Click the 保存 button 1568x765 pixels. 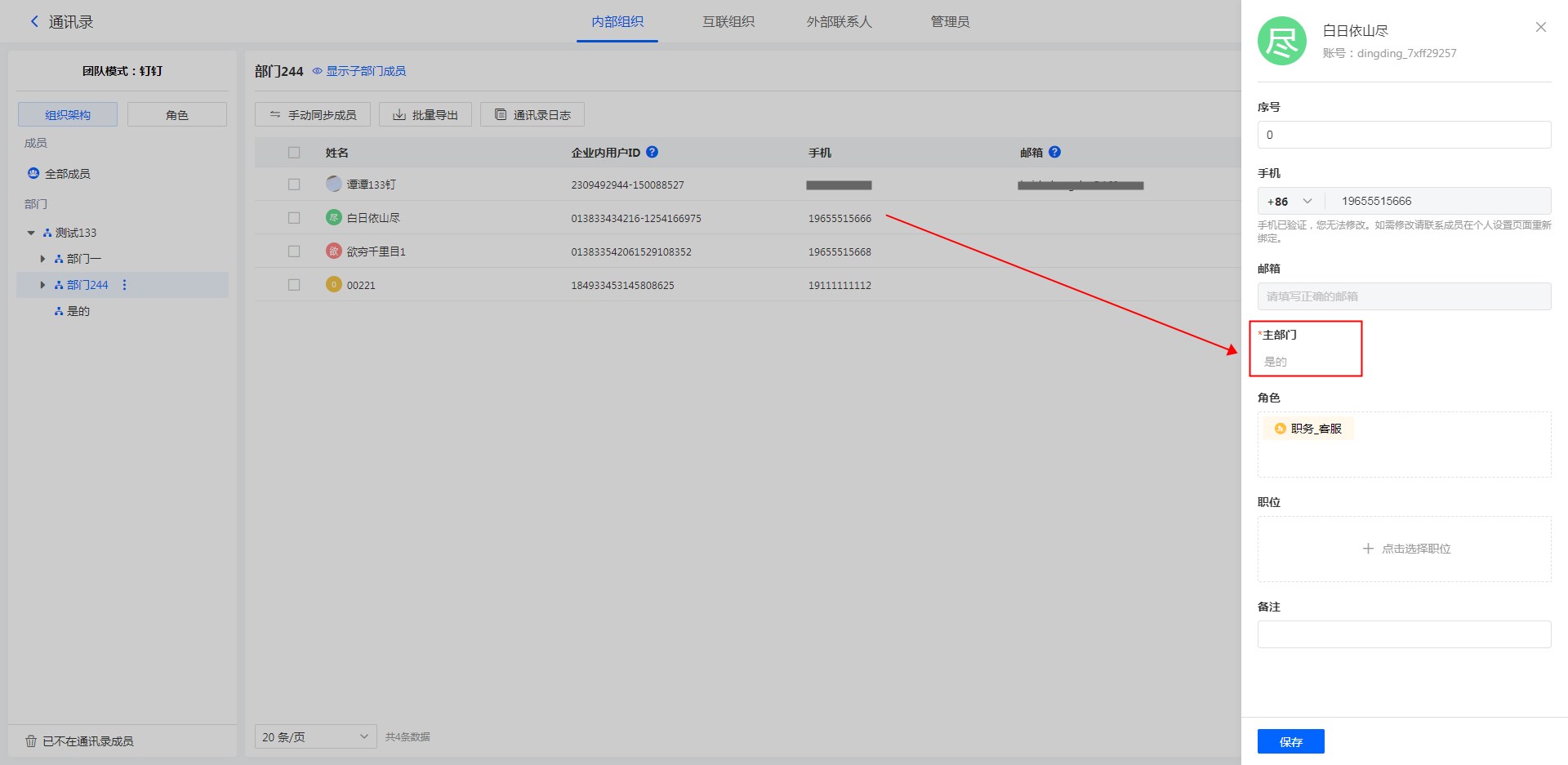[1290, 741]
